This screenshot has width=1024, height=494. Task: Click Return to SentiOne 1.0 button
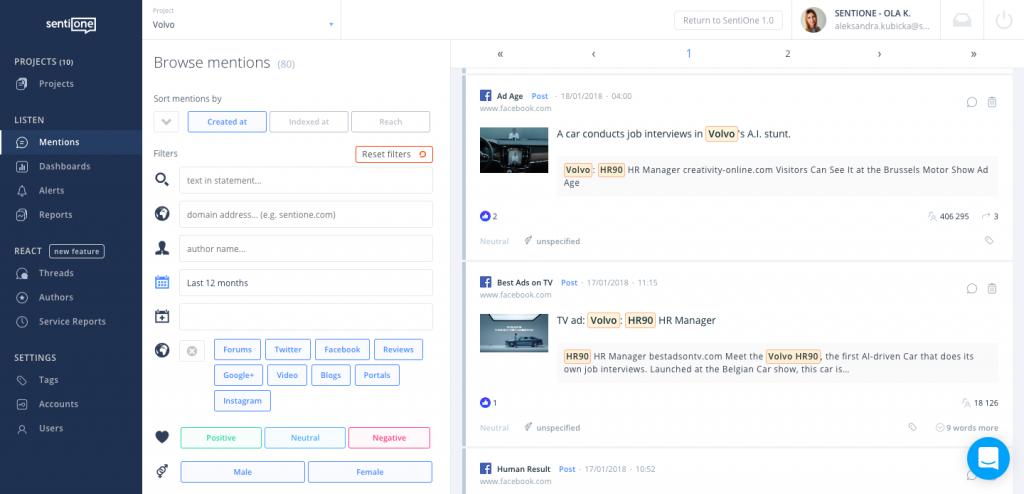click(728, 20)
